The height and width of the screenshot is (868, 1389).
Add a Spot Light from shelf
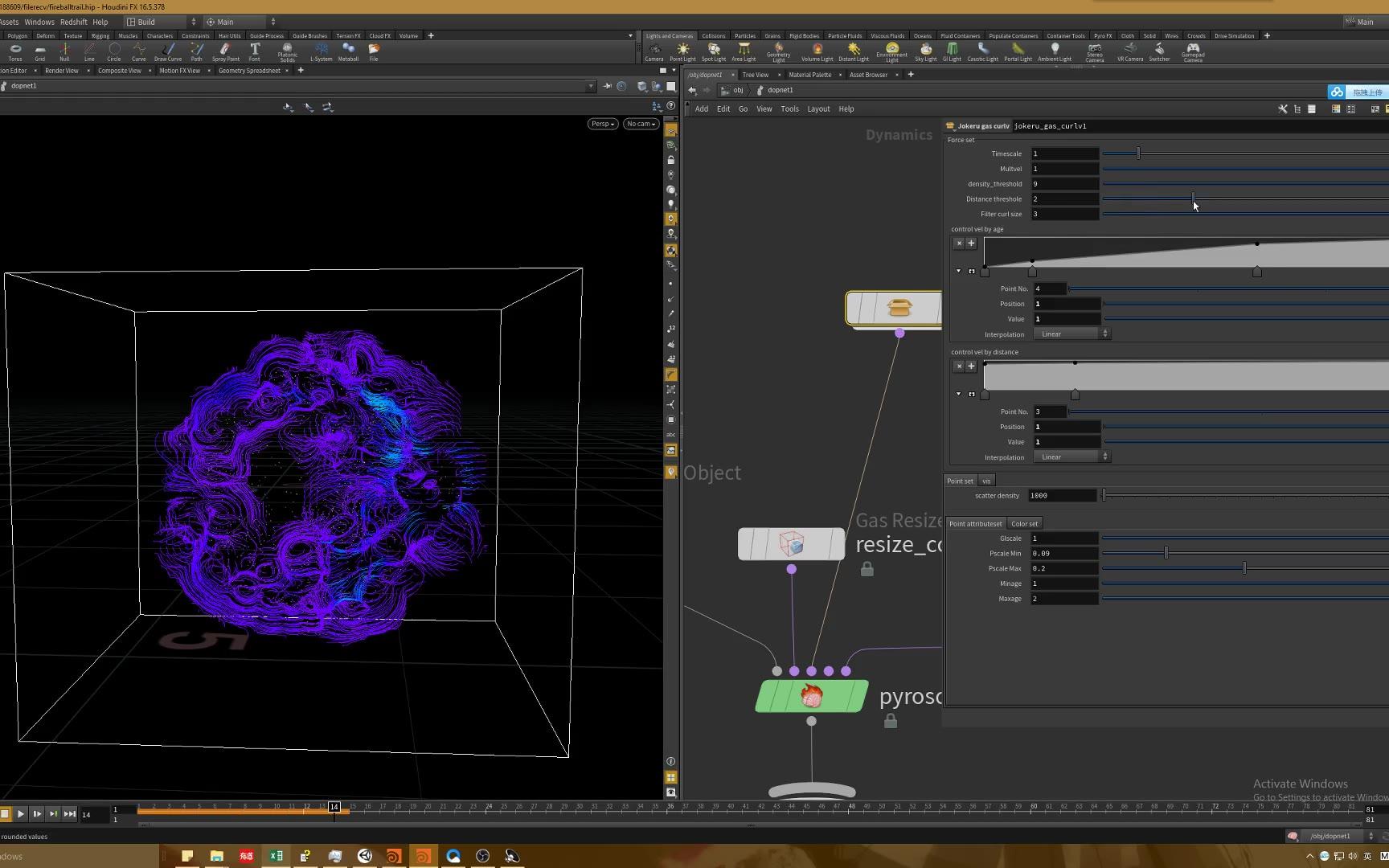714,52
